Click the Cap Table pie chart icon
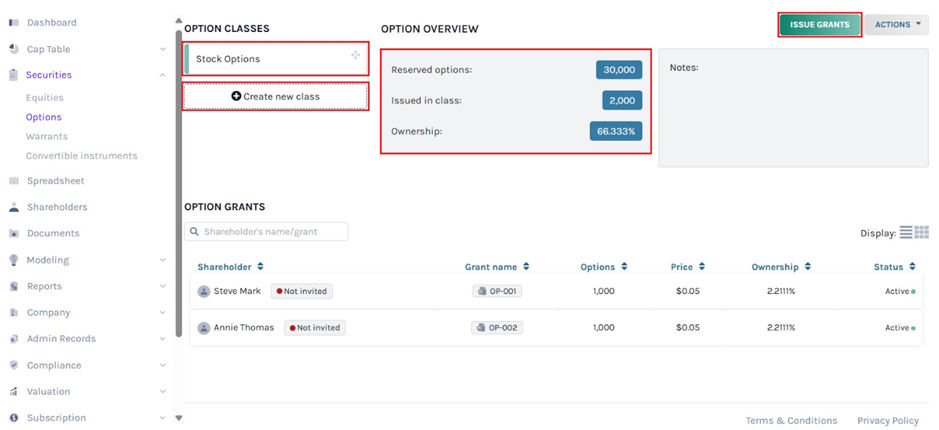 [14, 49]
